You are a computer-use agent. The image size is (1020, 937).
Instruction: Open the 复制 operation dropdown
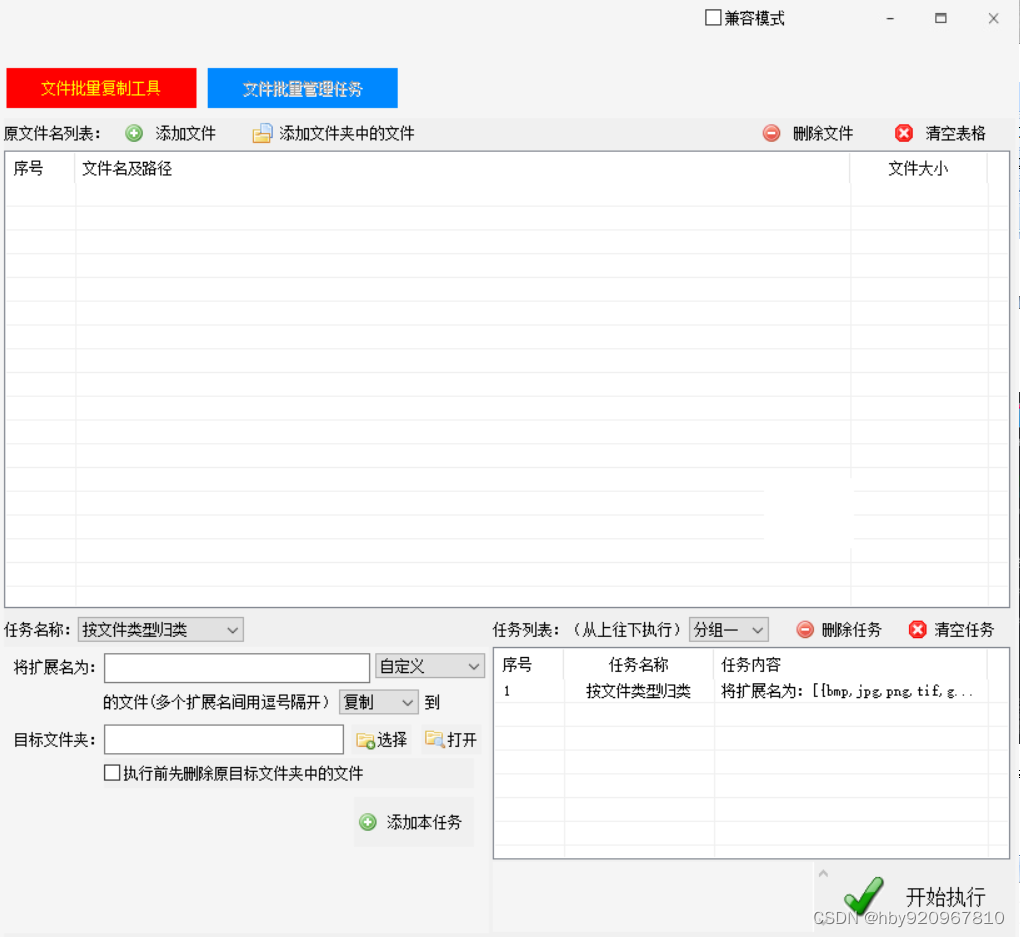378,702
